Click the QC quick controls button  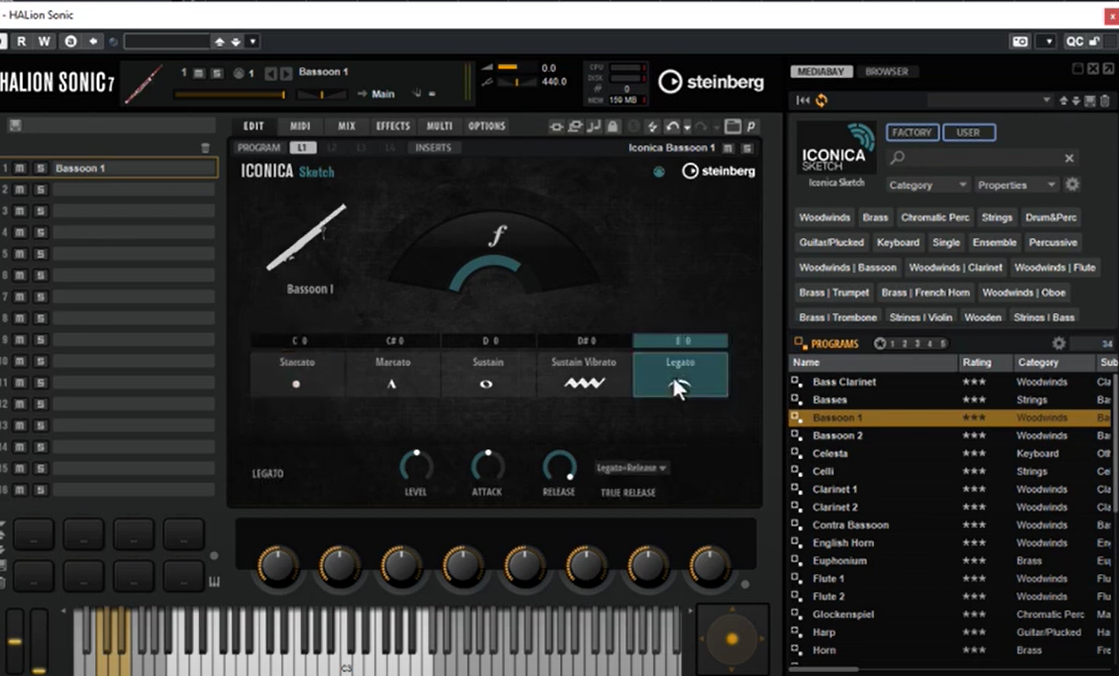(1075, 41)
